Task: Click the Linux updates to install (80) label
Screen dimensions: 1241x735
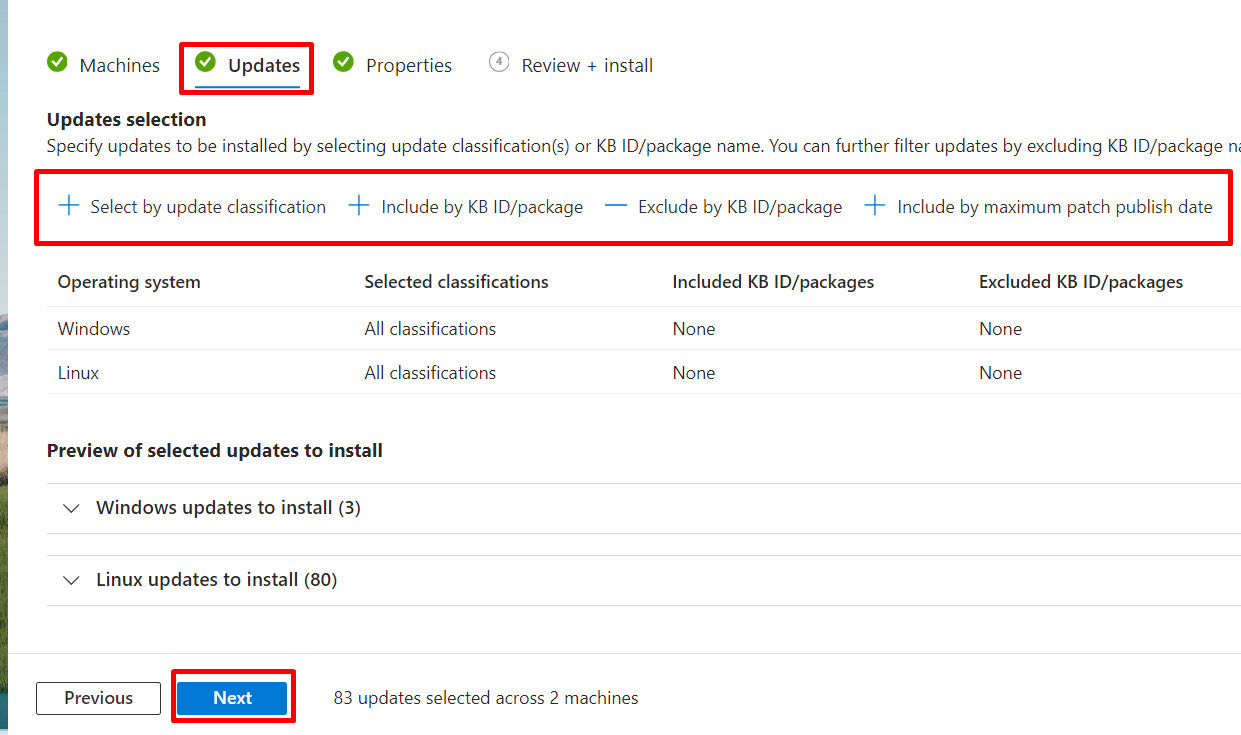Action: click(216, 580)
